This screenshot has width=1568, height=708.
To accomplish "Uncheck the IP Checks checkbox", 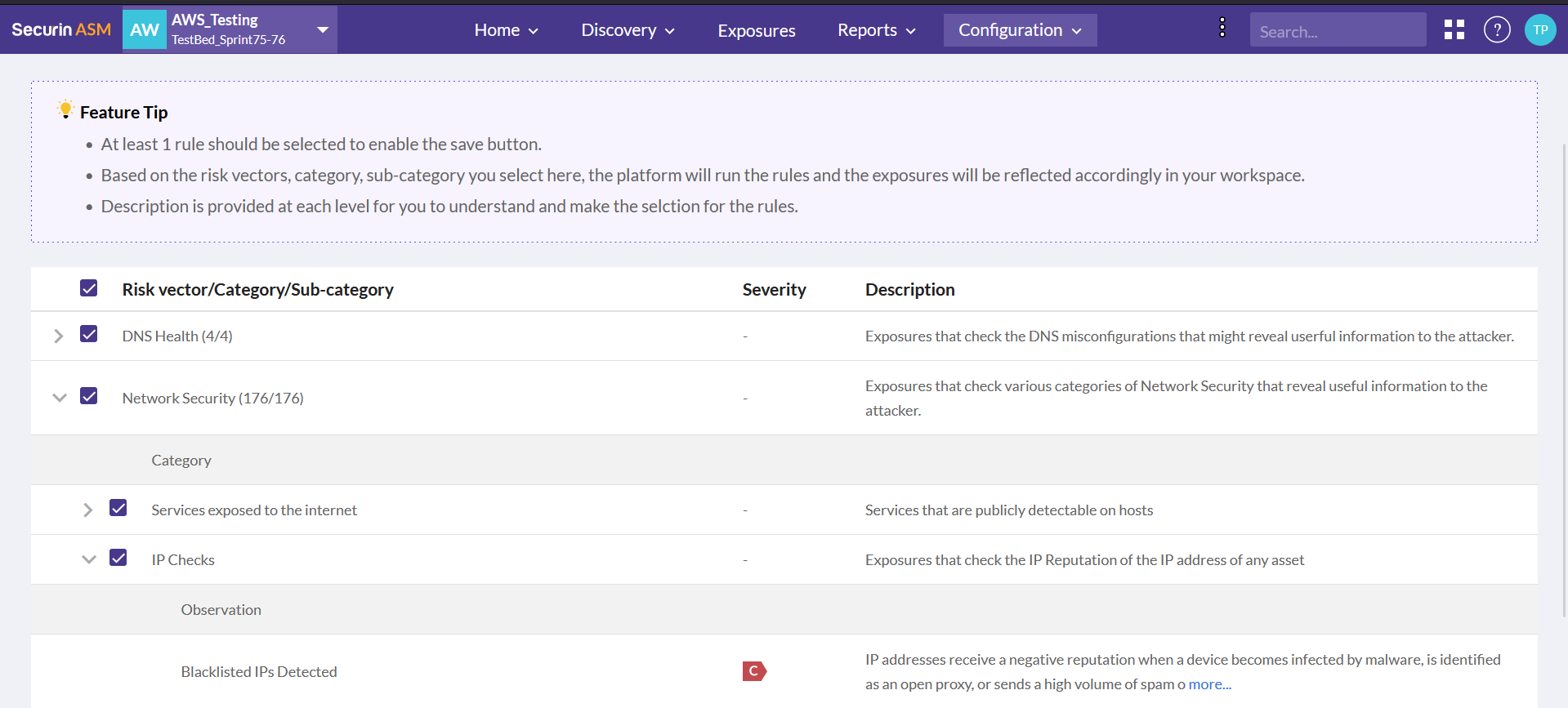I will pyautogui.click(x=118, y=558).
